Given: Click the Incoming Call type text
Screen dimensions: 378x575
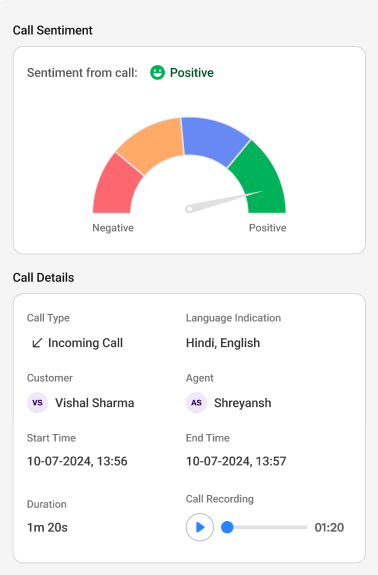Looking at the screenshot, I should pyautogui.click(x=85, y=343).
